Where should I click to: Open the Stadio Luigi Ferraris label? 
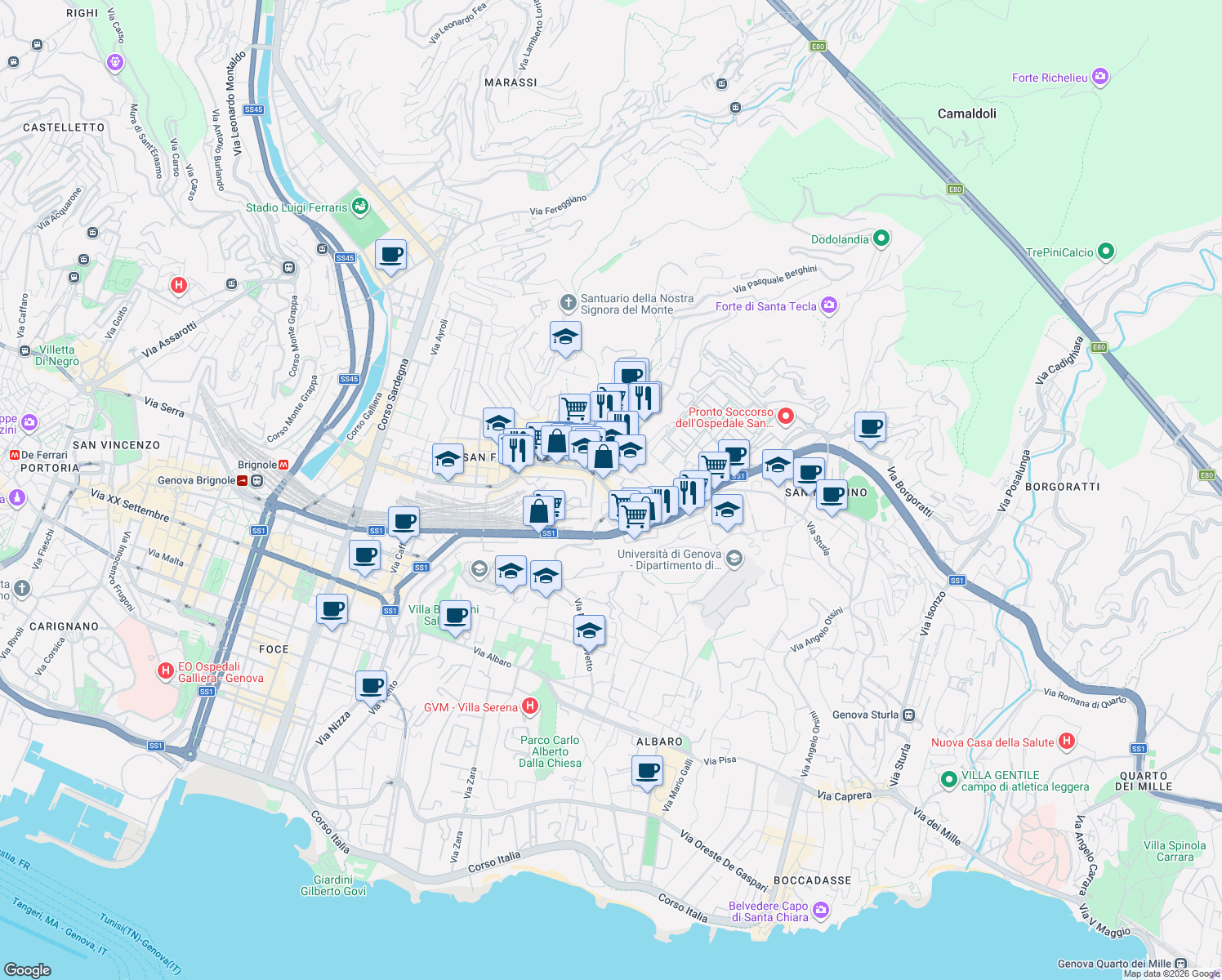point(297,207)
